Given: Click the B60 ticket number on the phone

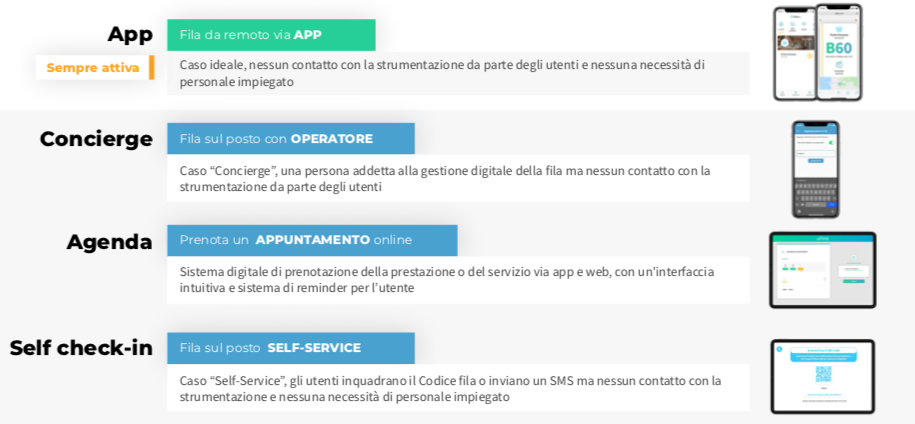Looking at the screenshot, I should (x=838, y=46).
